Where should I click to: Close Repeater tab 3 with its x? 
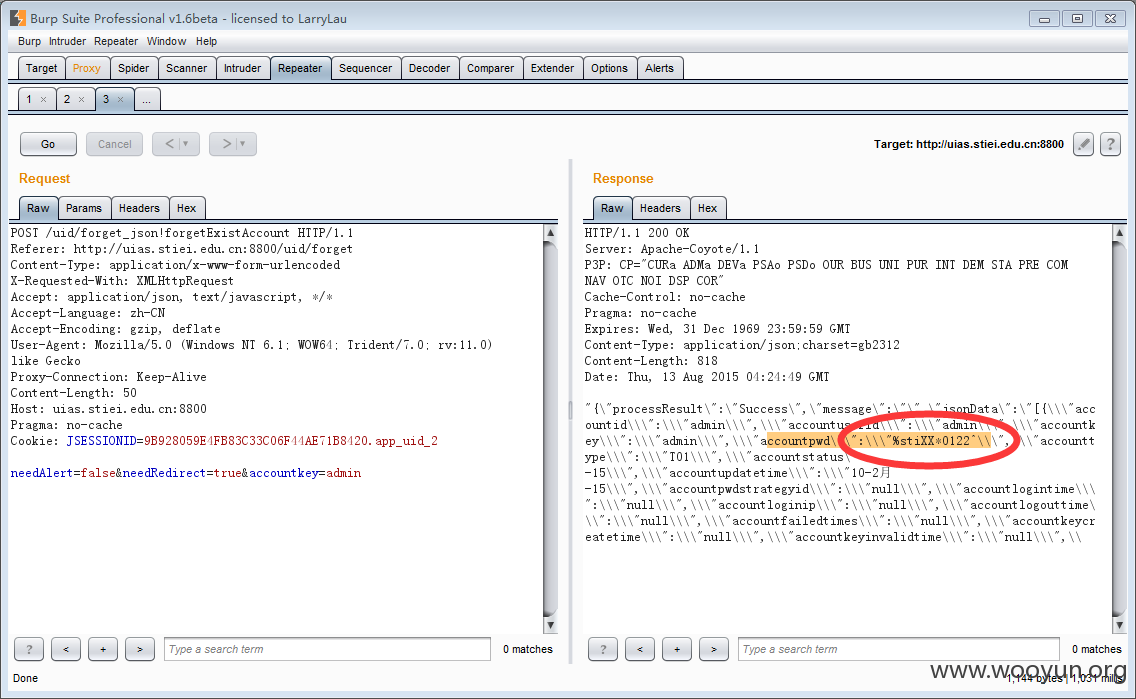(120, 99)
